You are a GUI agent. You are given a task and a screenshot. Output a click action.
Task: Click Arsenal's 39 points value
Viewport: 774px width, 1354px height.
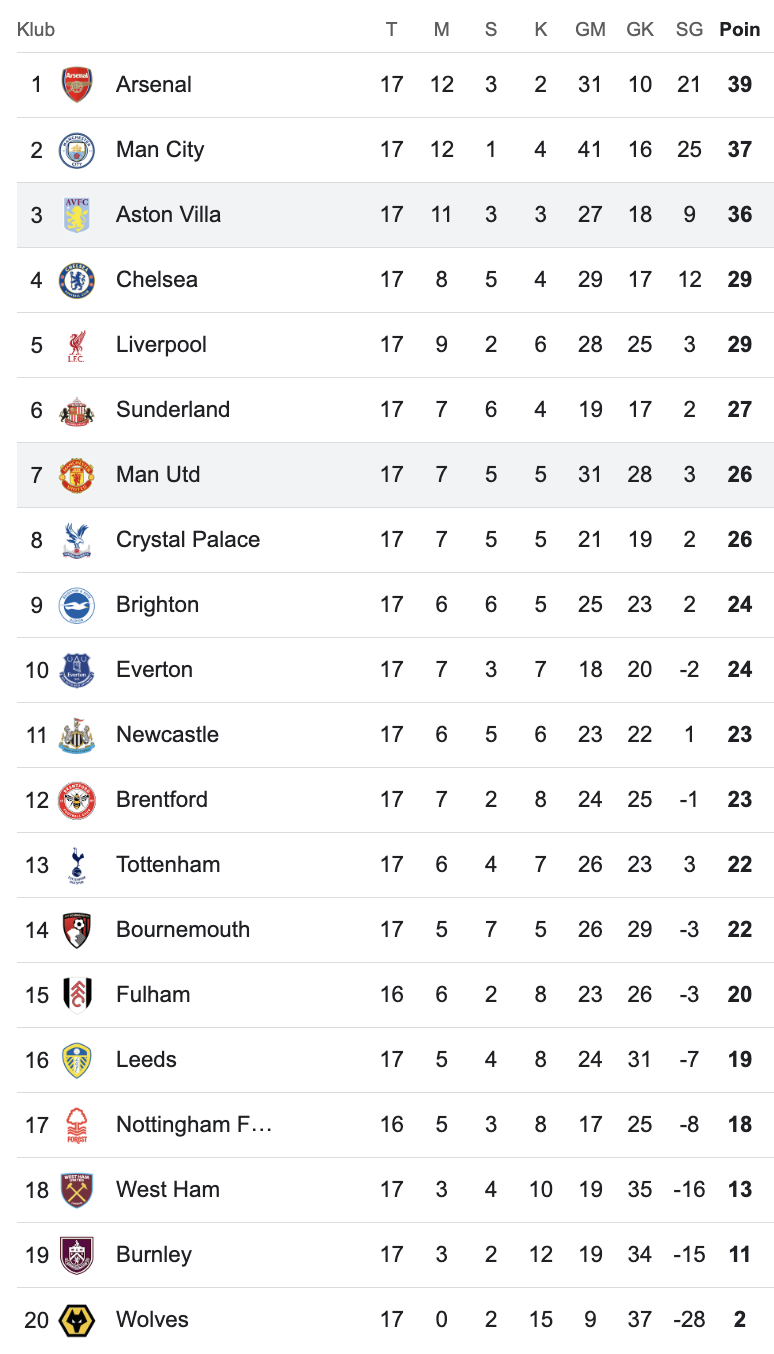tap(740, 85)
